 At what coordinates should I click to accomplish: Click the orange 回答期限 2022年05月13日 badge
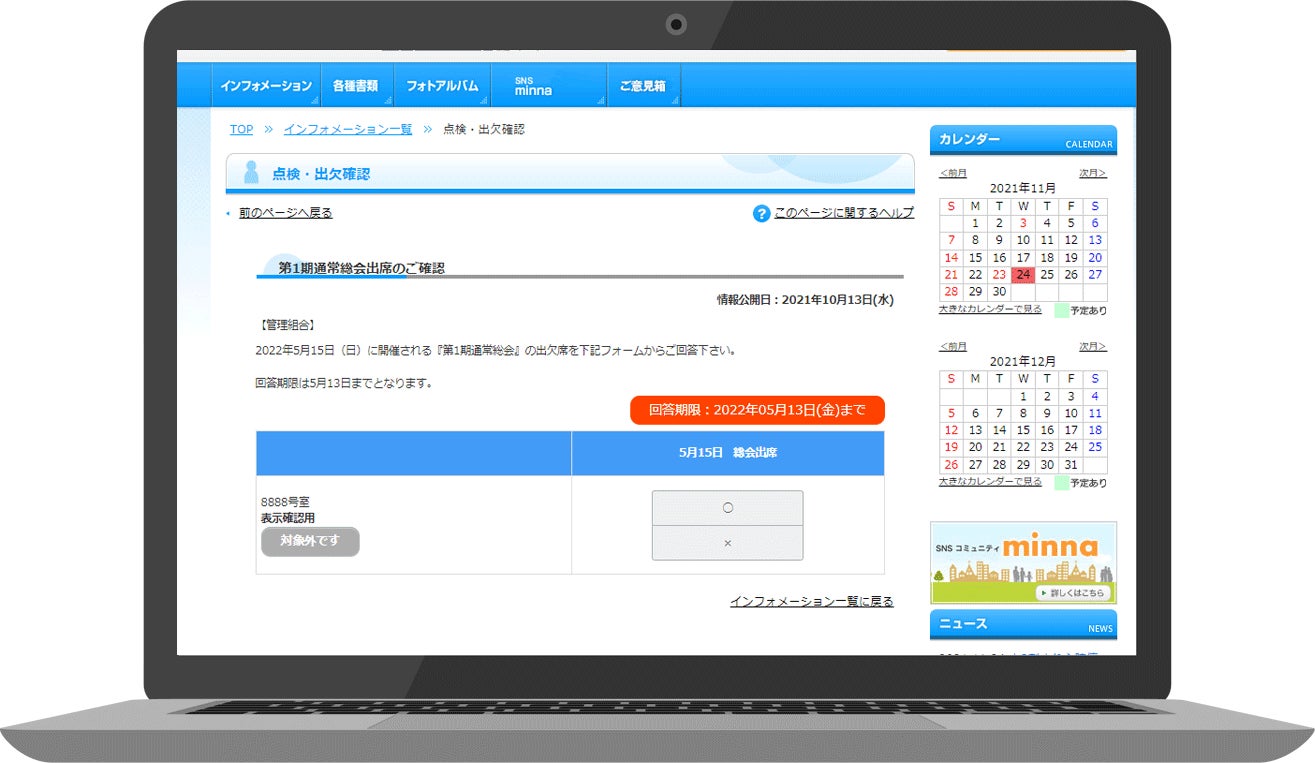pos(757,410)
